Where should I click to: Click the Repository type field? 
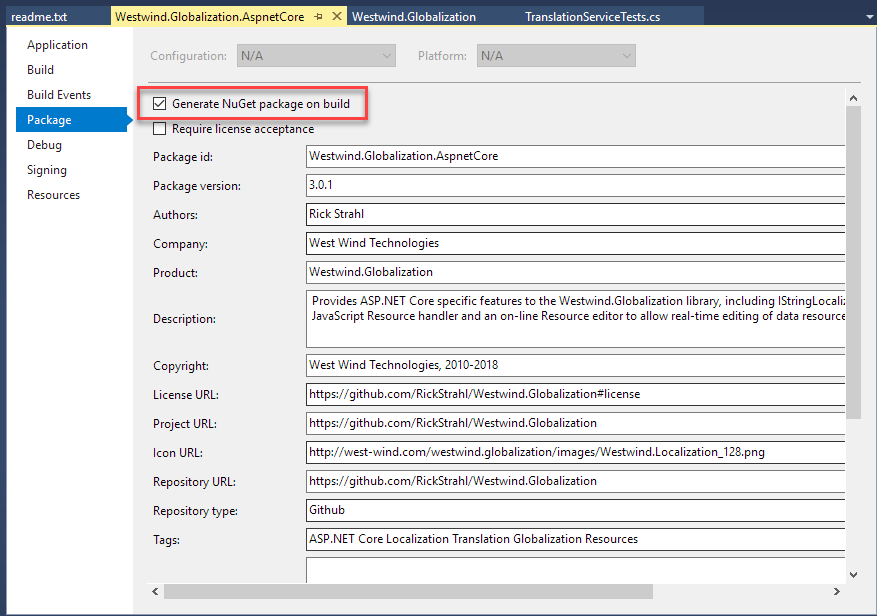(x=576, y=511)
